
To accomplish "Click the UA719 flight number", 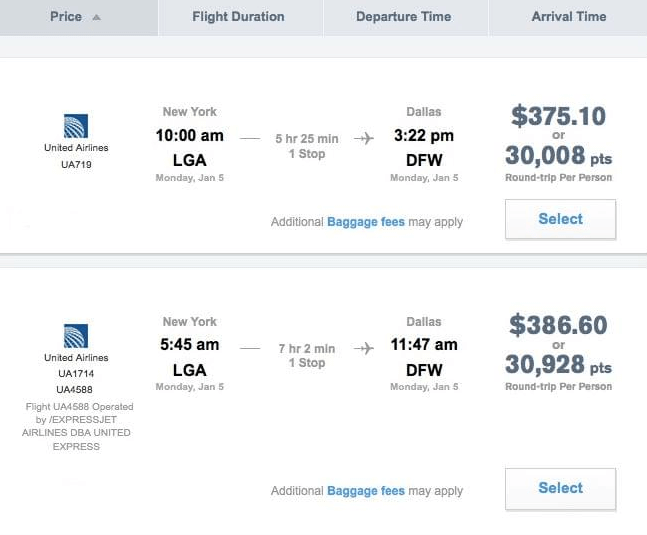I will 76,165.
